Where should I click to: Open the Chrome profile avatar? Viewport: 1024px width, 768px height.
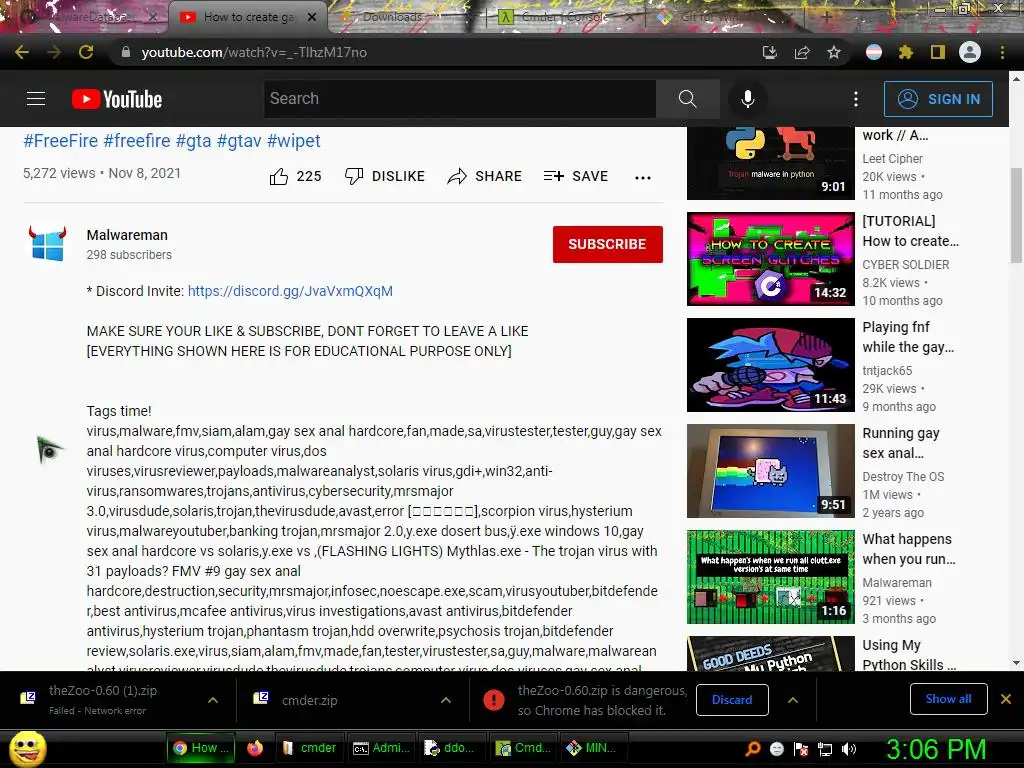(x=970, y=52)
